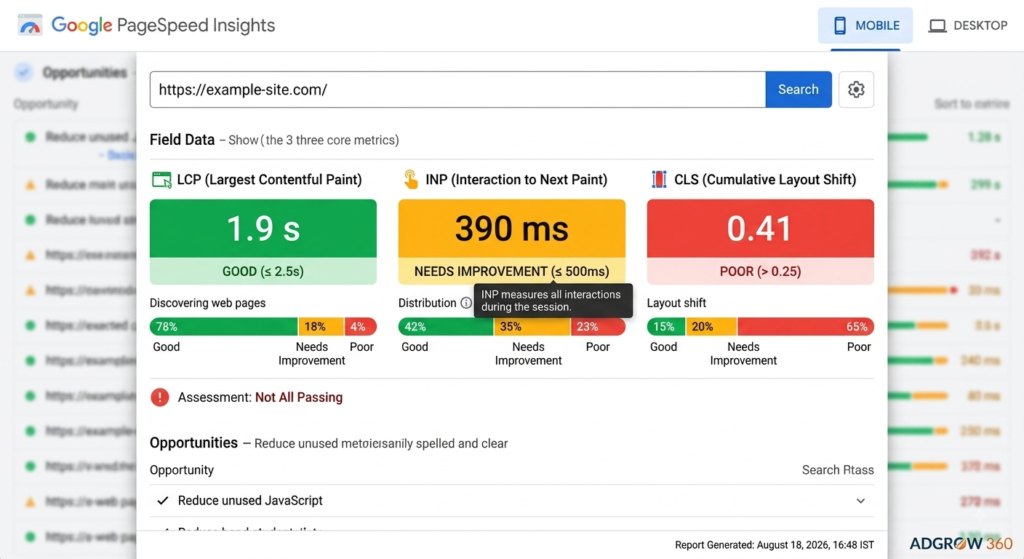Image resolution: width=1024 pixels, height=559 pixels.
Task: Click the LCP 1.9 s score card
Action: [x=263, y=242]
